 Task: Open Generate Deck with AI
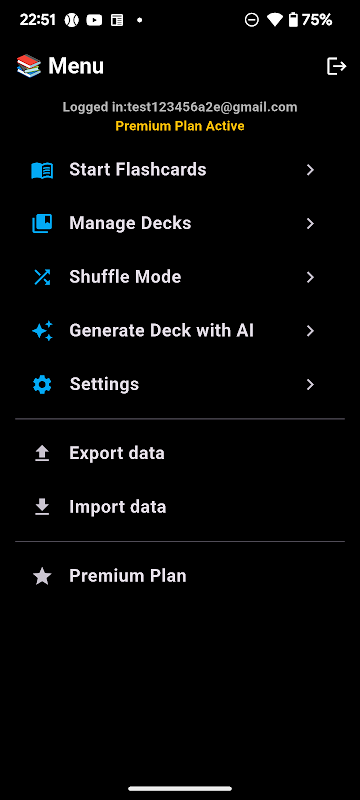(x=180, y=331)
